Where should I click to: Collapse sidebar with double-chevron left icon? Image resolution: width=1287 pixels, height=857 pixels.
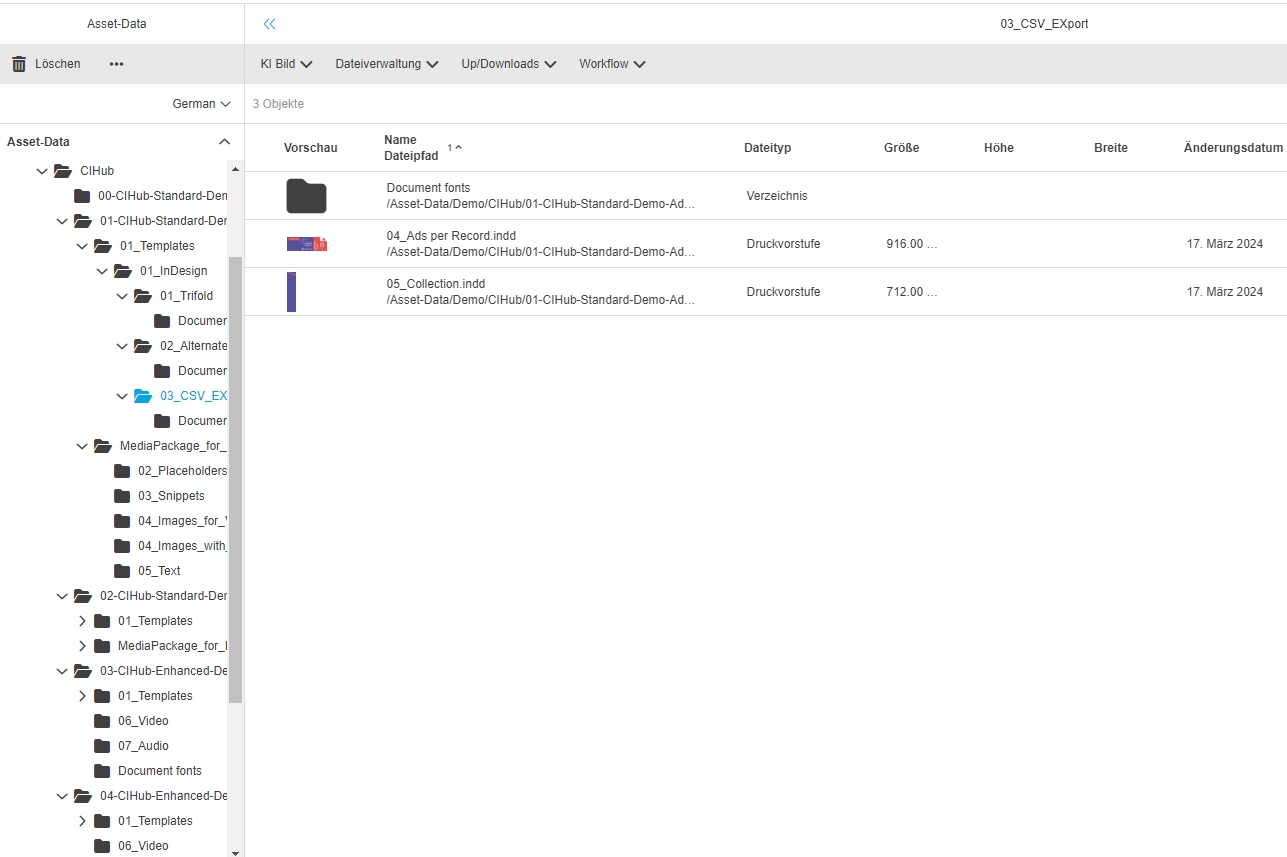point(269,24)
